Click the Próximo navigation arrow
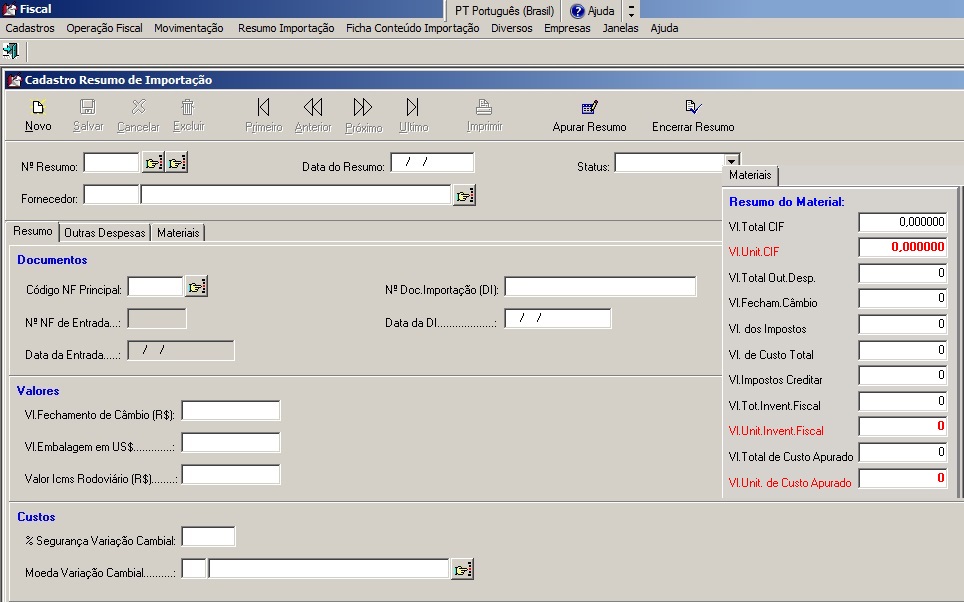The image size is (964, 603). [363, 108]
